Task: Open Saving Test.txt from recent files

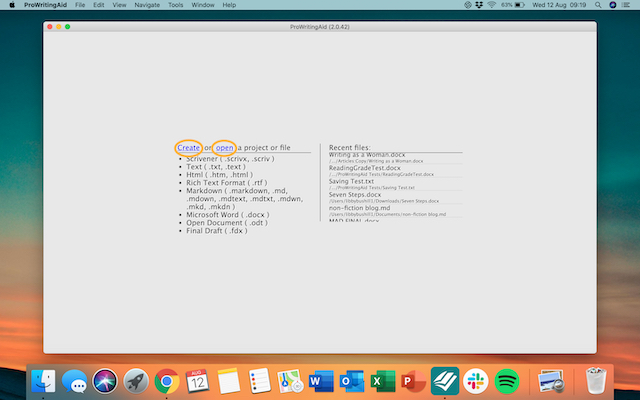Action: (396, 184)
